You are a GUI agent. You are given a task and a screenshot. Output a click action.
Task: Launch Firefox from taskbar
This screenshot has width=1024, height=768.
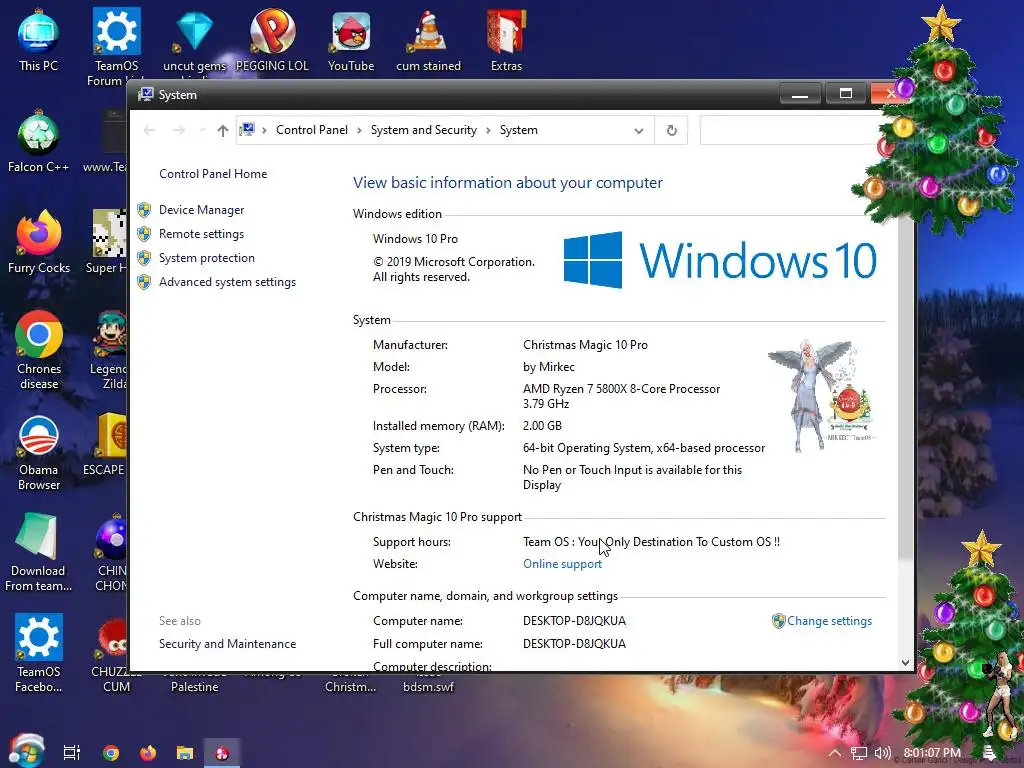(x=148, y=753)
